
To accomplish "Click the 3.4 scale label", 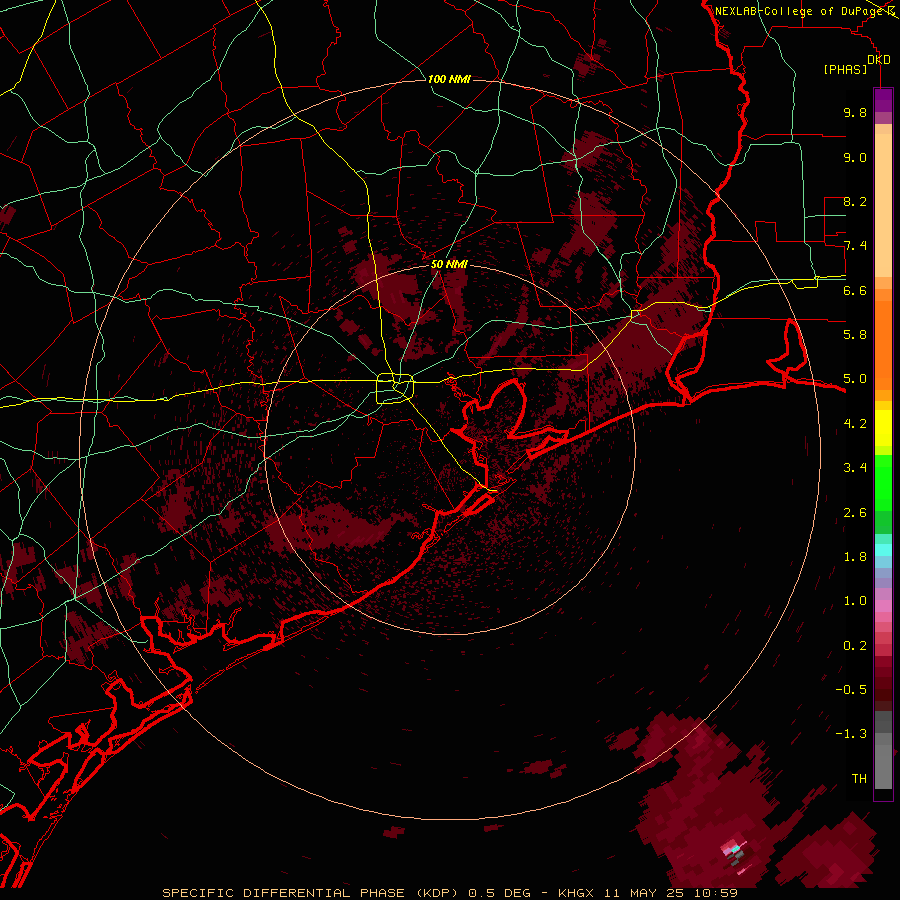I will click(x=855, y=467).
